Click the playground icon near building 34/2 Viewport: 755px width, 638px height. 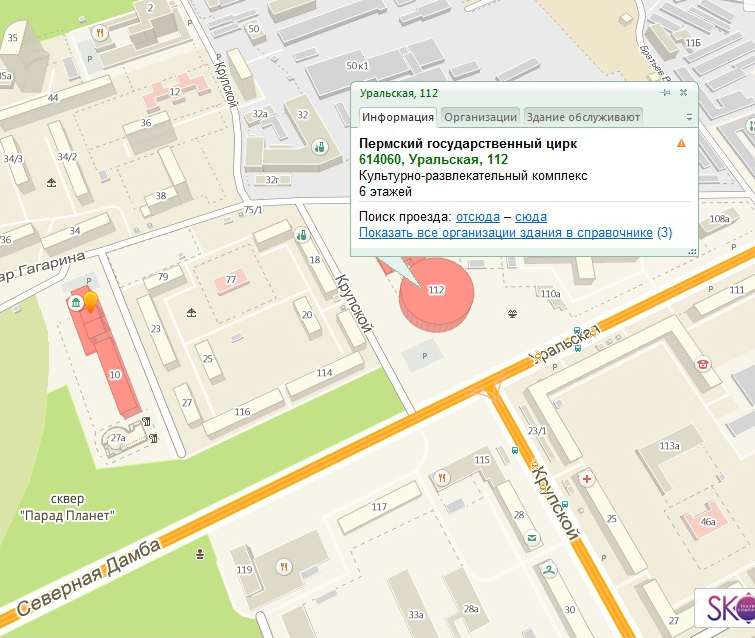point(52,182)
